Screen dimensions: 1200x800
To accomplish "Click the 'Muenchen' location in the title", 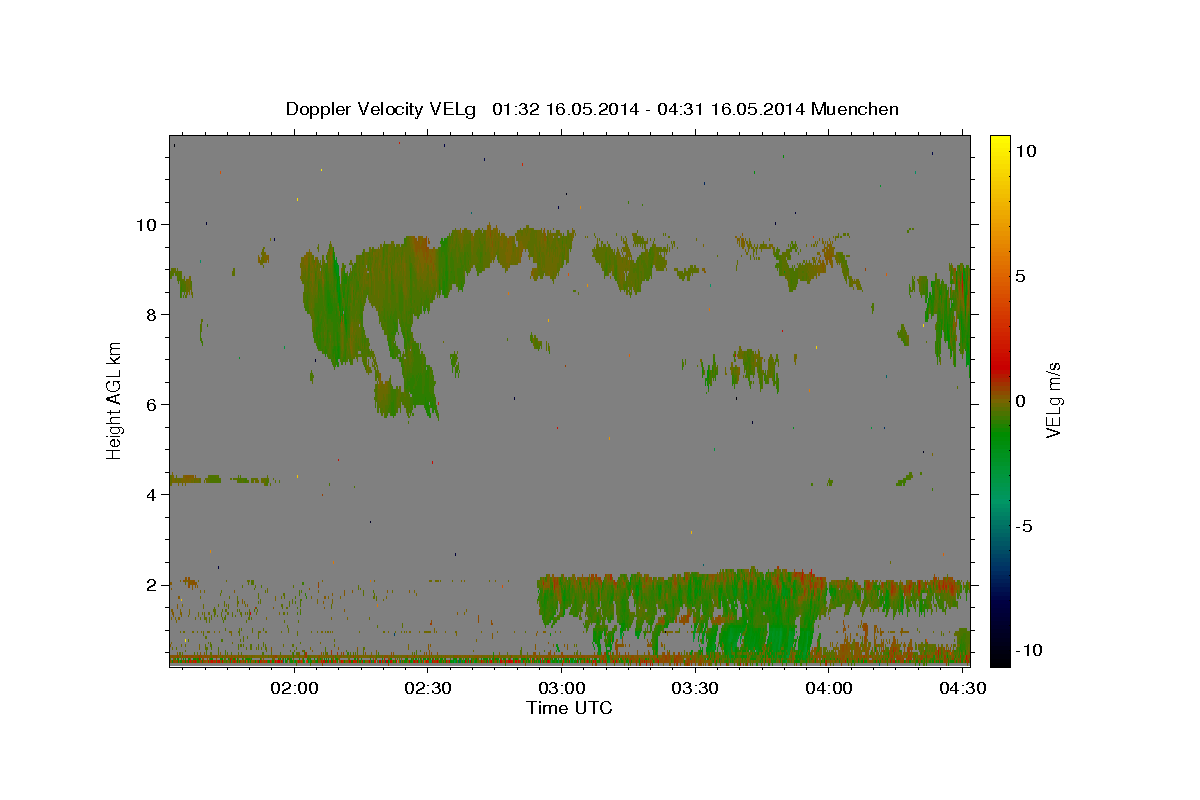I will [x=855, y=109].
